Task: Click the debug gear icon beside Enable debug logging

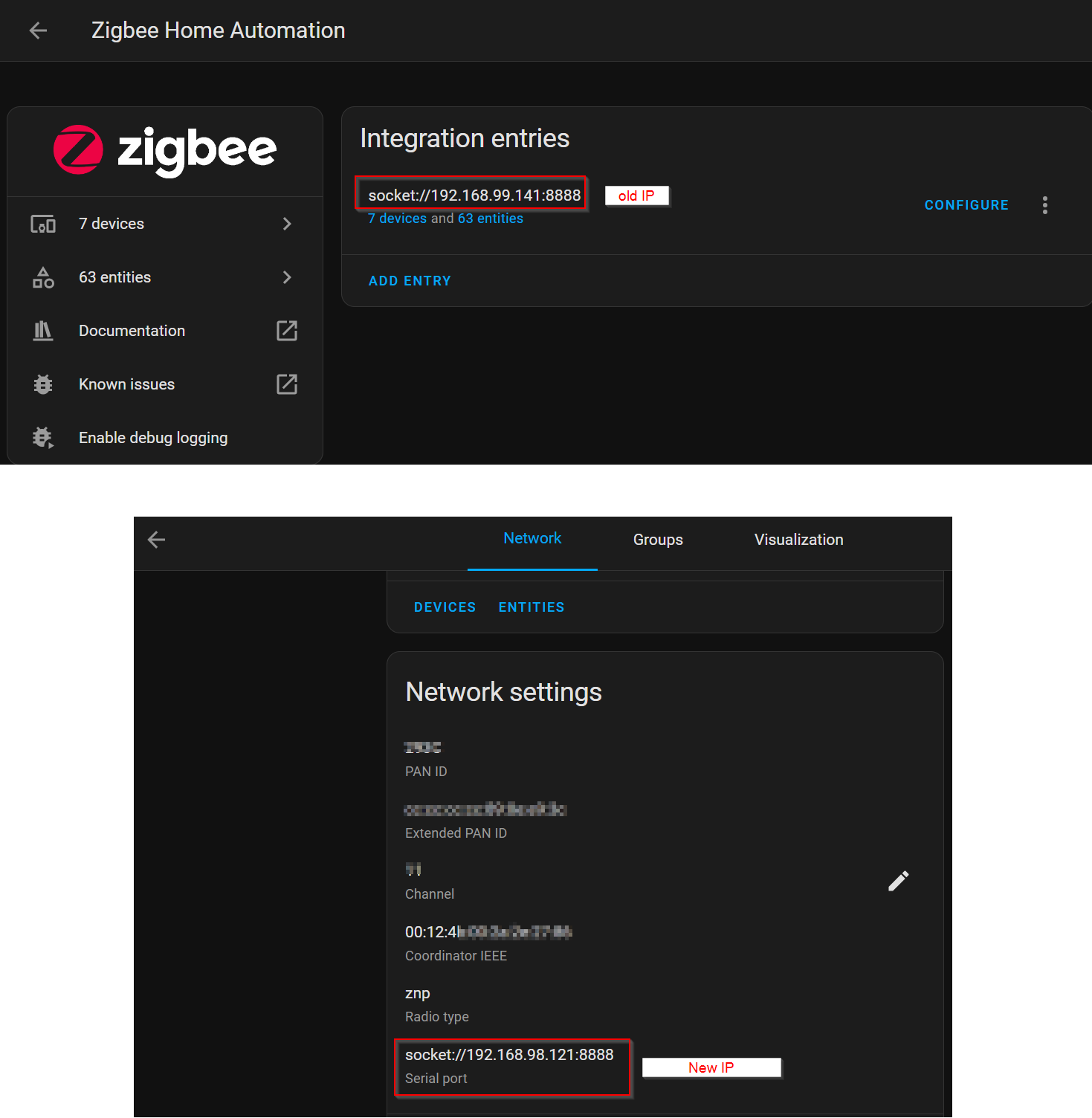Action: [x=42, y=438]
